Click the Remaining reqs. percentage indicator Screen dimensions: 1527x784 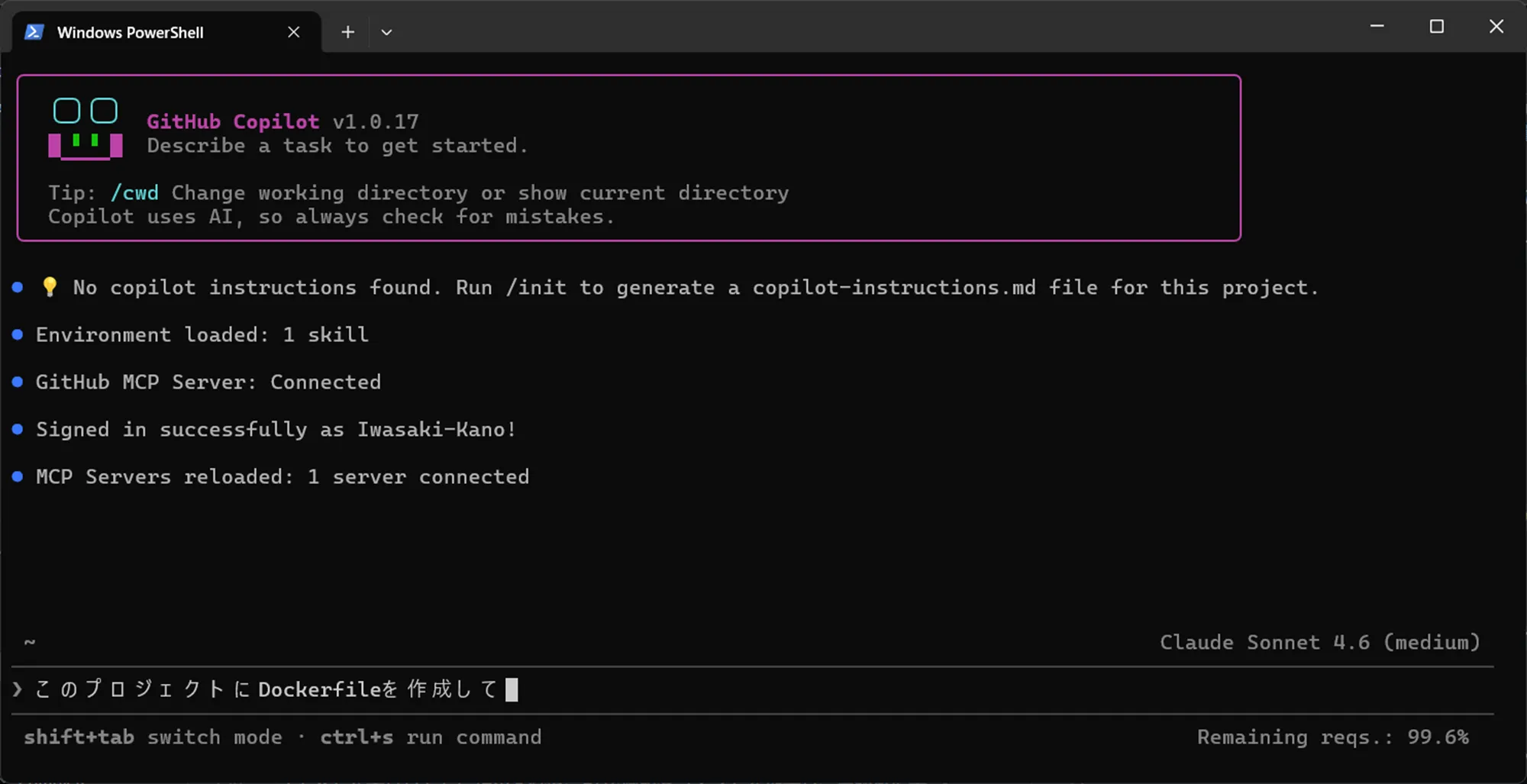point(1332,737)
